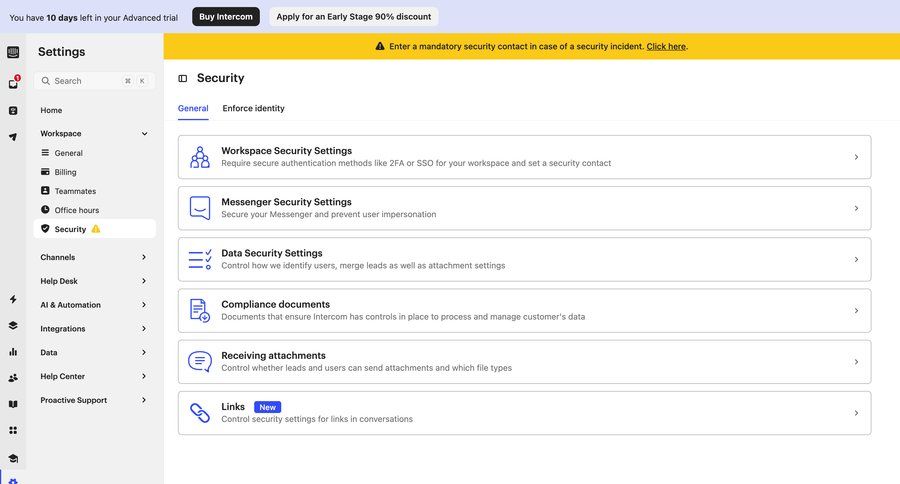Click the General list icon in sidebar

click(45, 153)
